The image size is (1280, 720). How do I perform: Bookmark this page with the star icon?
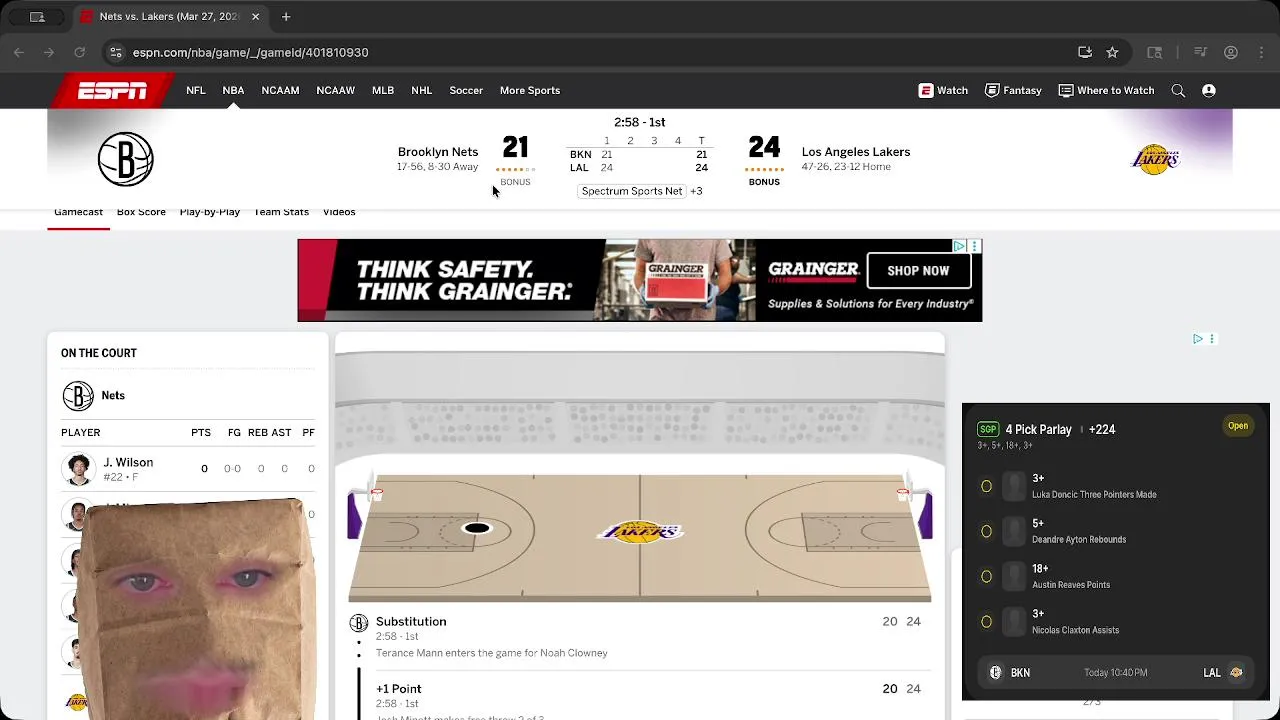[1112, 52]
